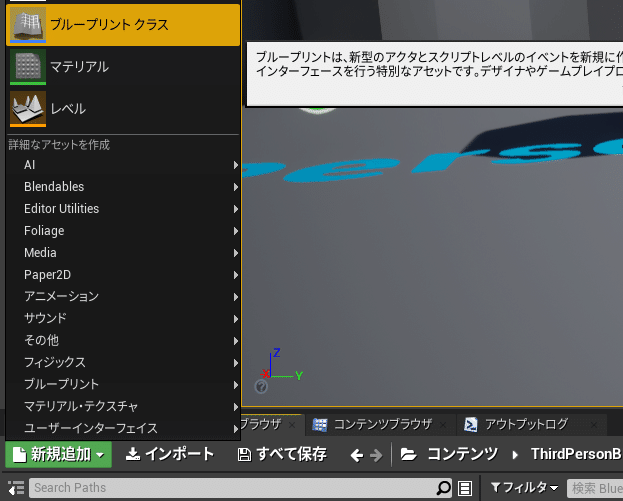Close the アウトプットログ tab
The width and height of the screenshot is (623, 501).
coord(594,425)
